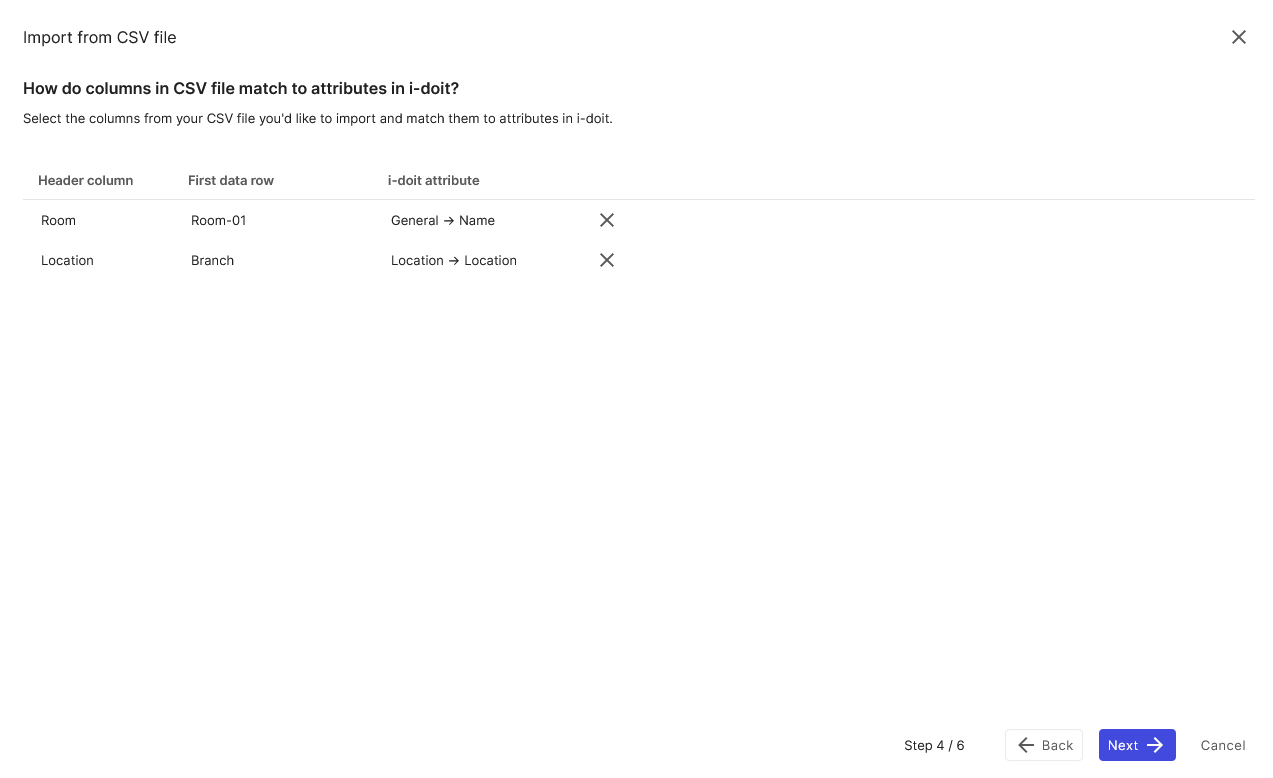
Task: Click the CSV columns matching question heading
Action: pyautogui.click(x=241, y=88)
